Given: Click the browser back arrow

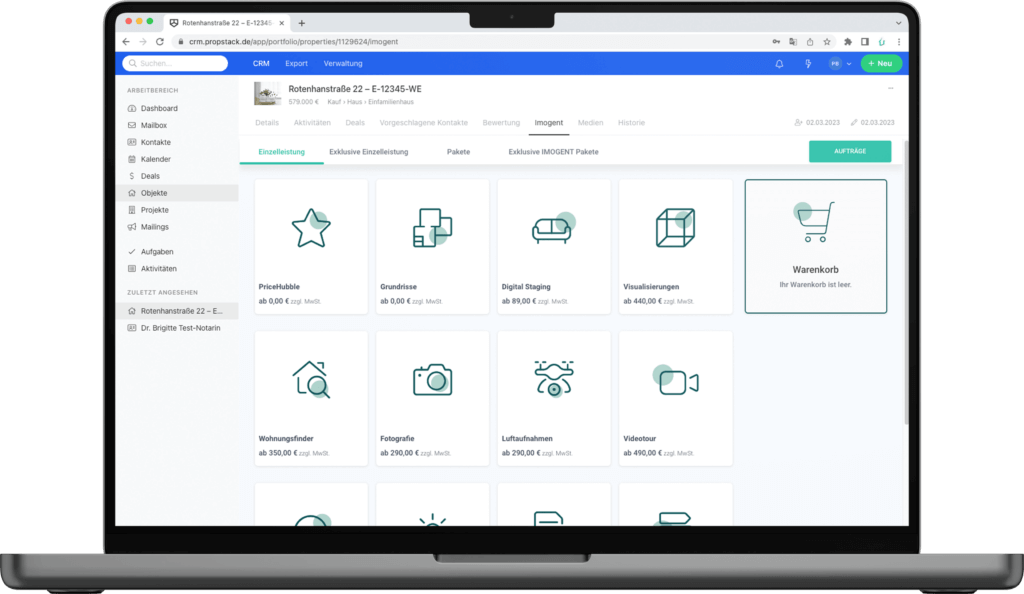Looking at the screenshot, I should (126, 42).
